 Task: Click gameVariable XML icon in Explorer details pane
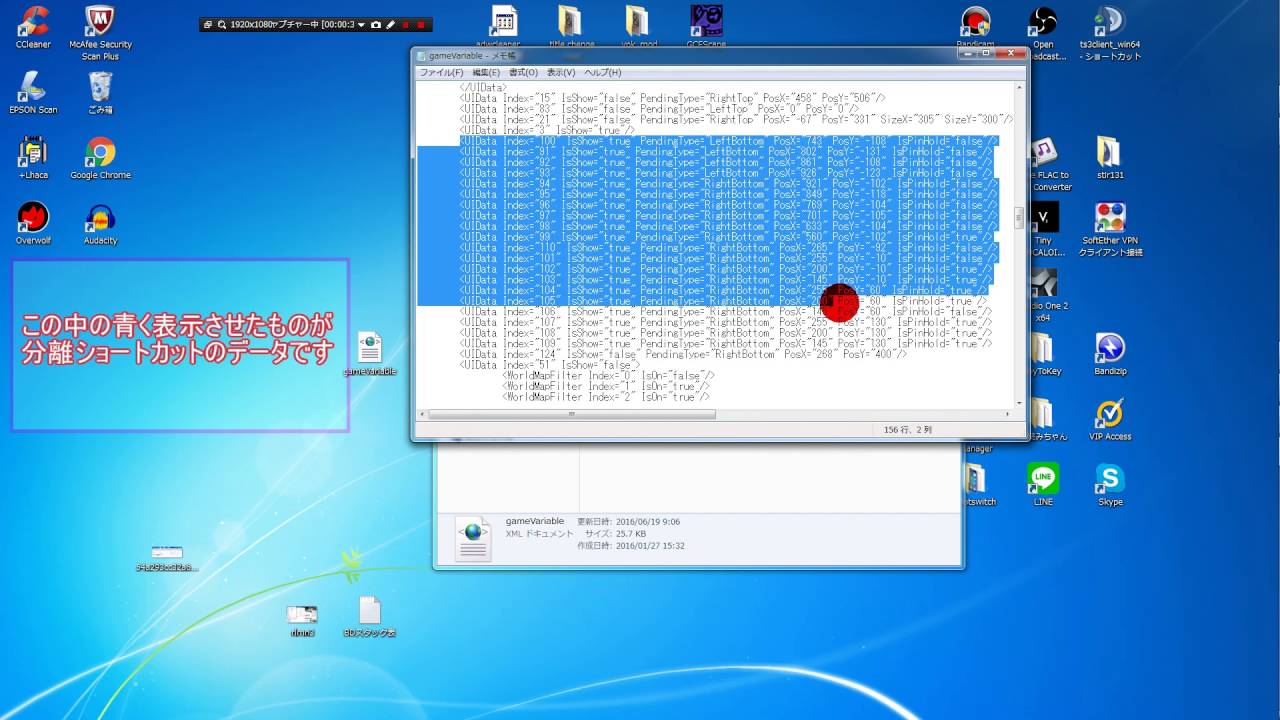(x=473, y=537)
